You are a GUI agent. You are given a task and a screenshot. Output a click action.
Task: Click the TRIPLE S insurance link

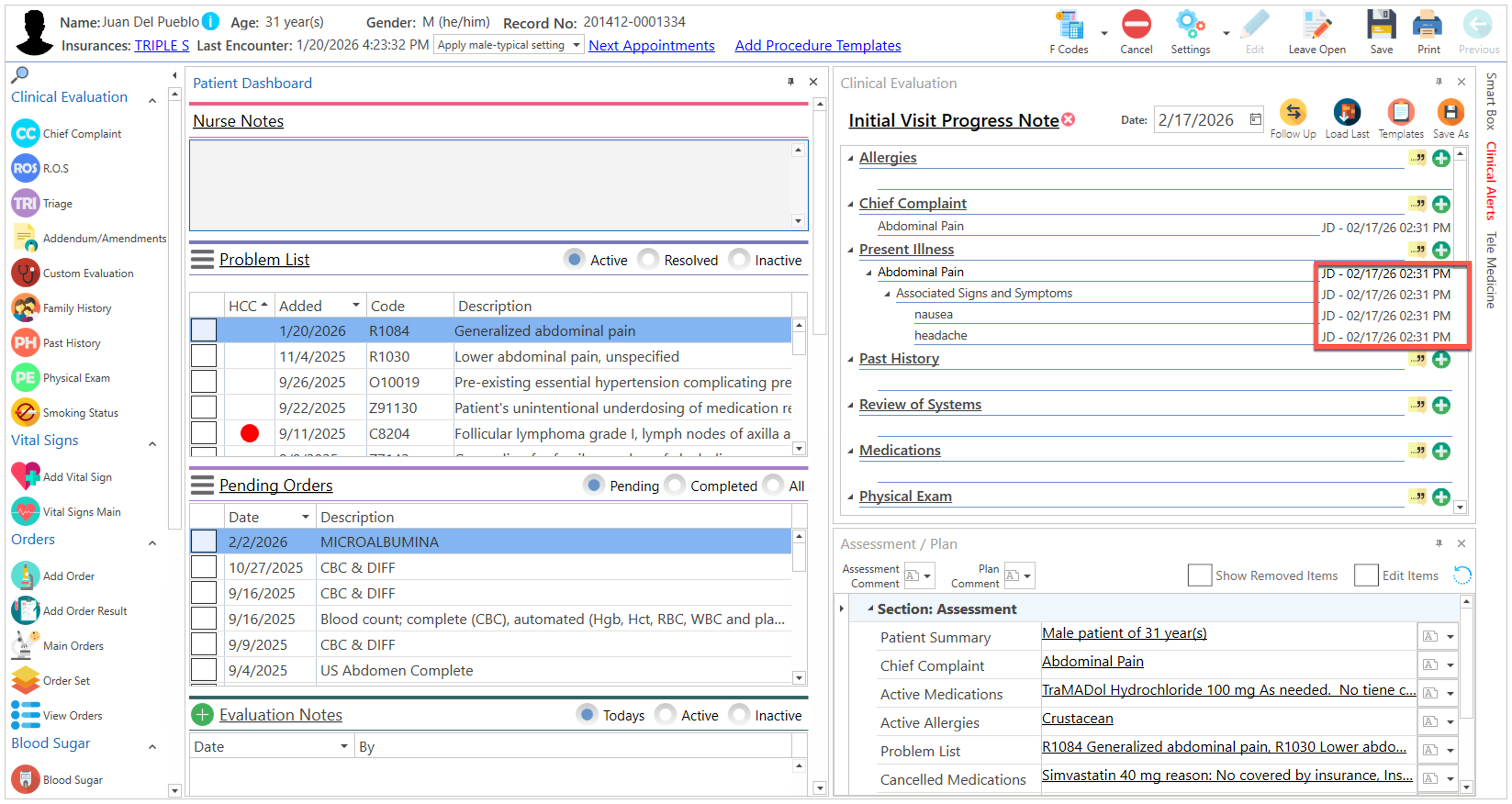click(162, 46)
